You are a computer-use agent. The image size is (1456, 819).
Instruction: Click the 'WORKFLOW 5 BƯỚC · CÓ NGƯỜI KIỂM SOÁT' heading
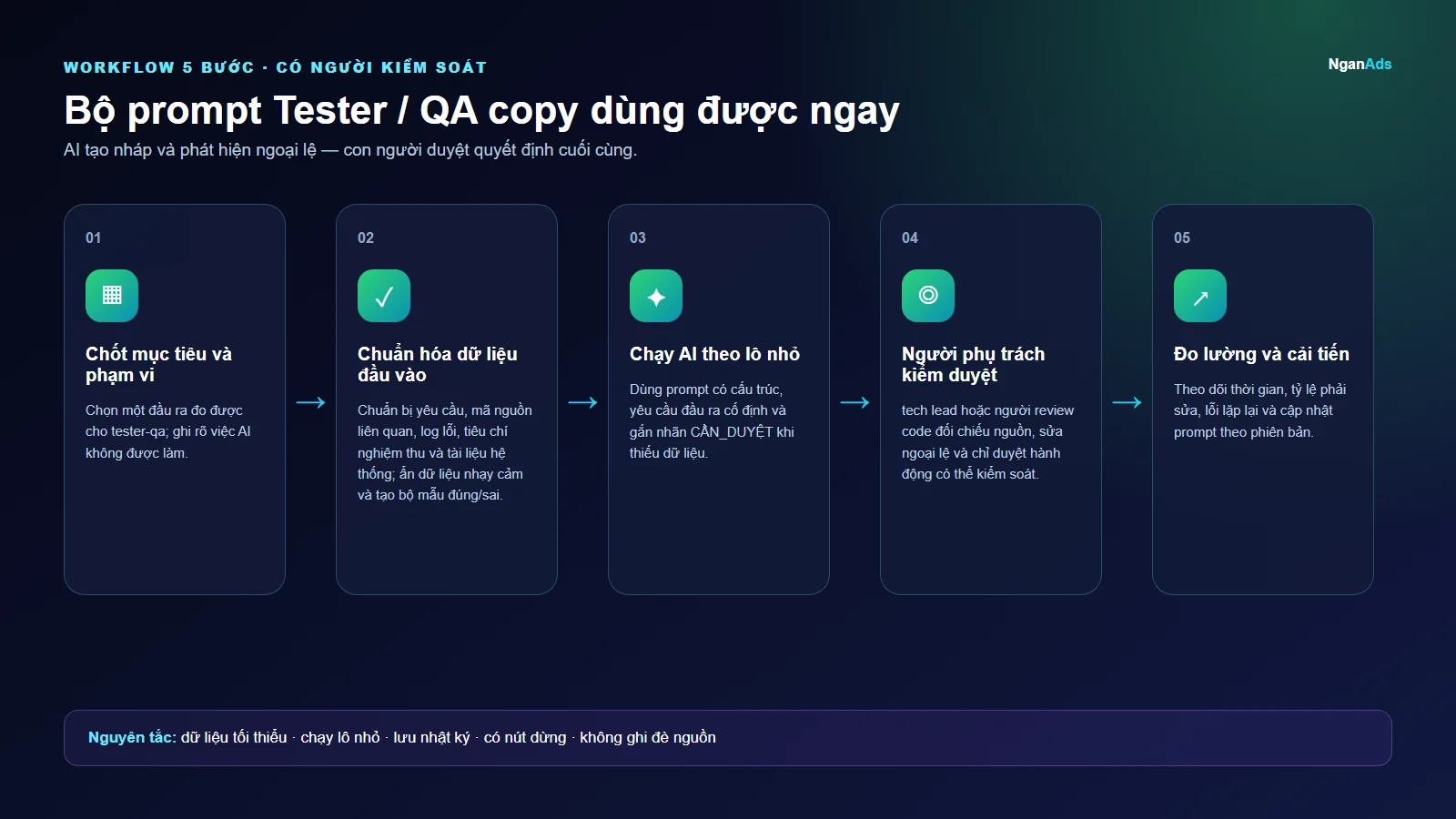275,67
